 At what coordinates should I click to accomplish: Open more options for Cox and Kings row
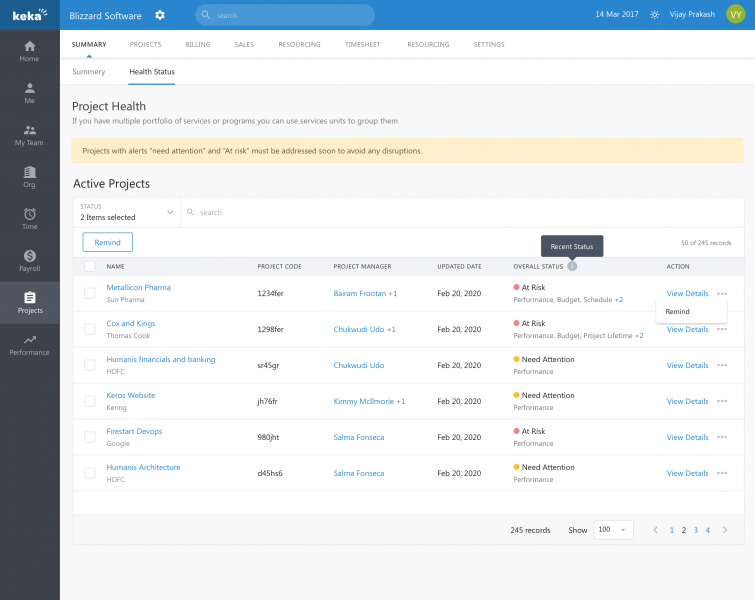coord(722,329)
